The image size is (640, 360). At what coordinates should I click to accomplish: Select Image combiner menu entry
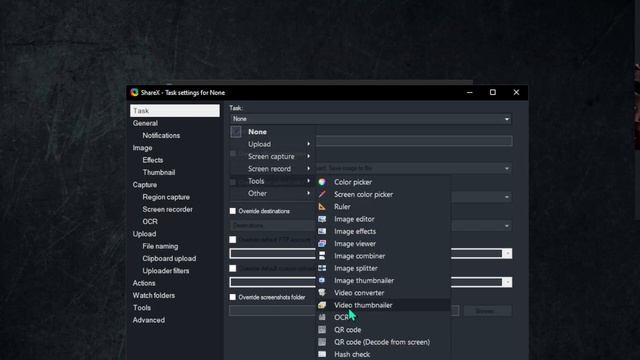pos(359,256)
